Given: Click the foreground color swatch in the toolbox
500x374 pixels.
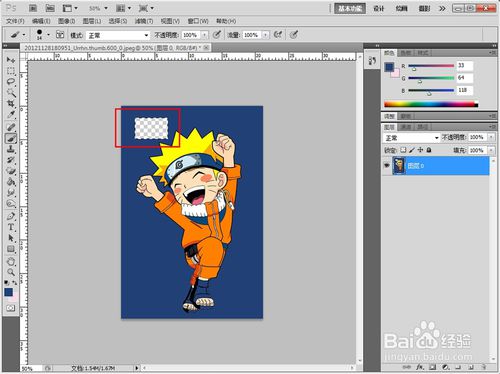Looking at the screenshot, I should click(x=8, y=292).
